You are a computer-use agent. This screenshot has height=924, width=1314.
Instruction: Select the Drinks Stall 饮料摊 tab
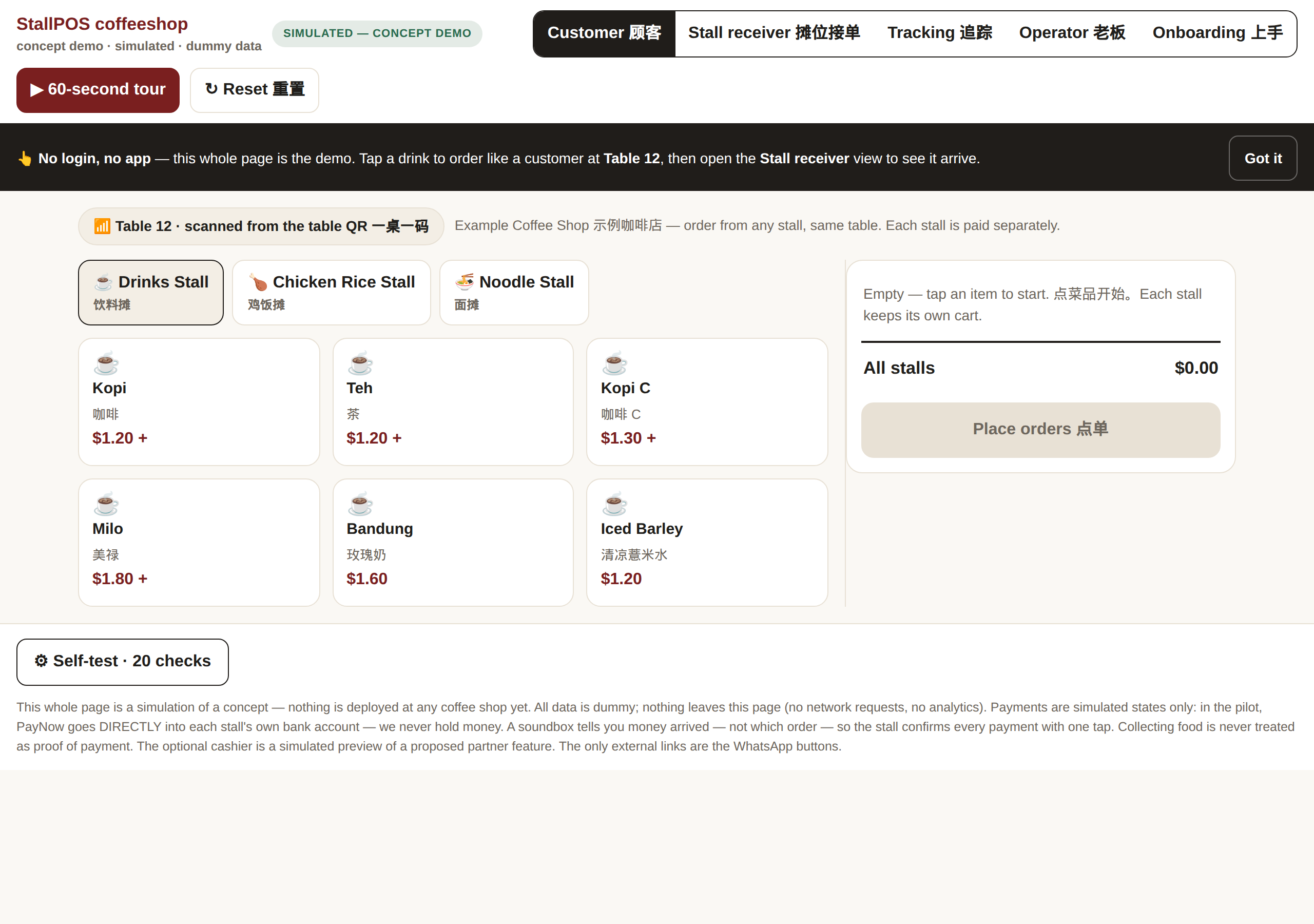click(151, 293)
